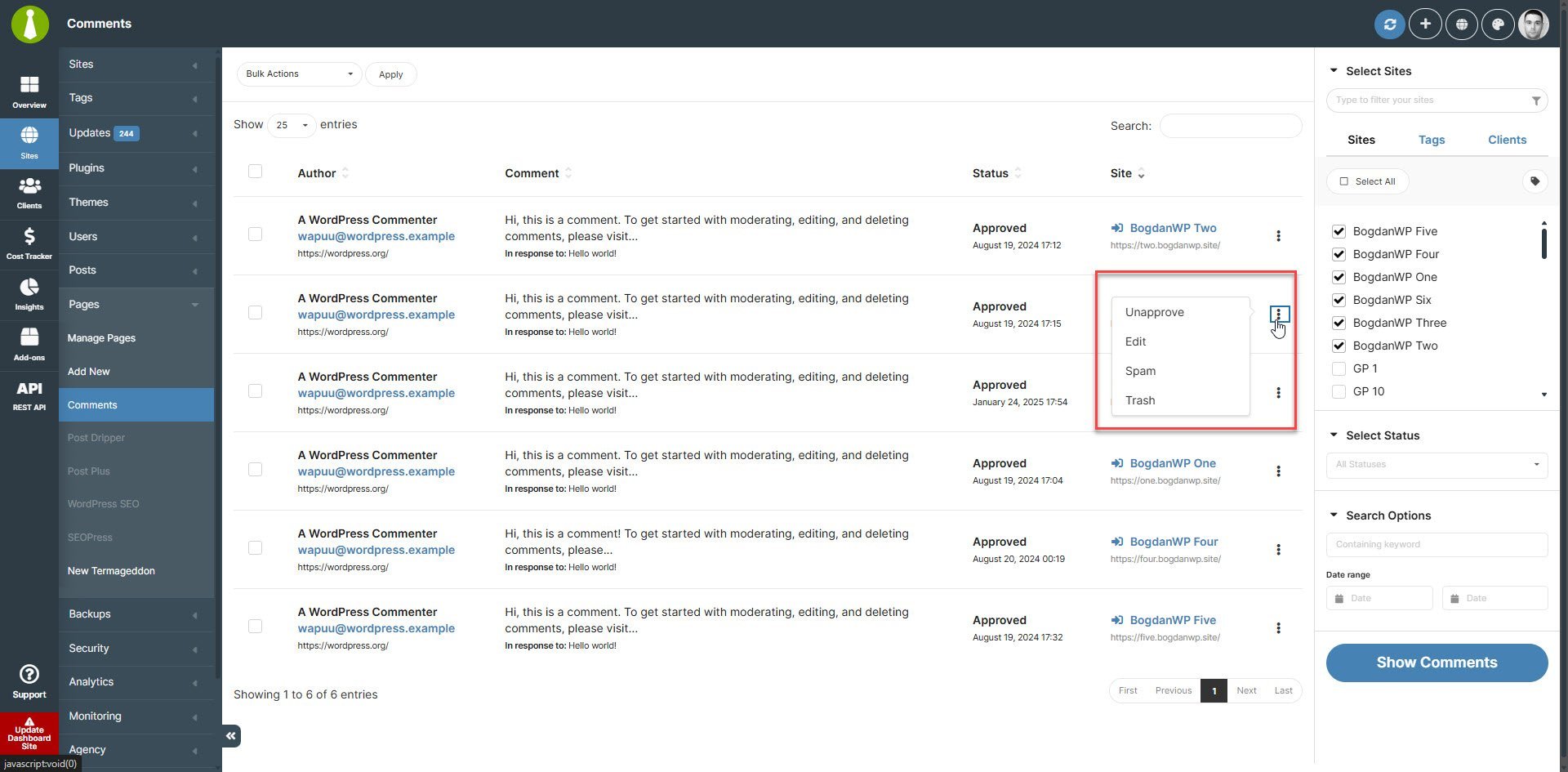The height and width of the screenshot is (772, 1568).
Task: Open the Bulk Actions dropdown
Action: coord(299,74)
